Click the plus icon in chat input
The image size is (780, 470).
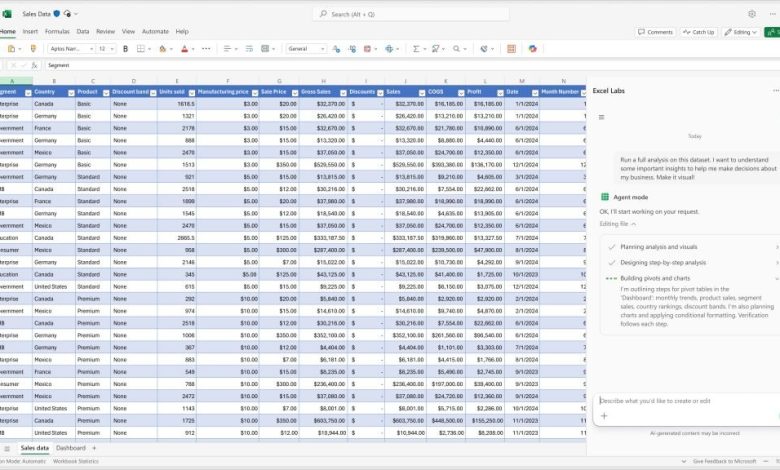pos(604,416)
